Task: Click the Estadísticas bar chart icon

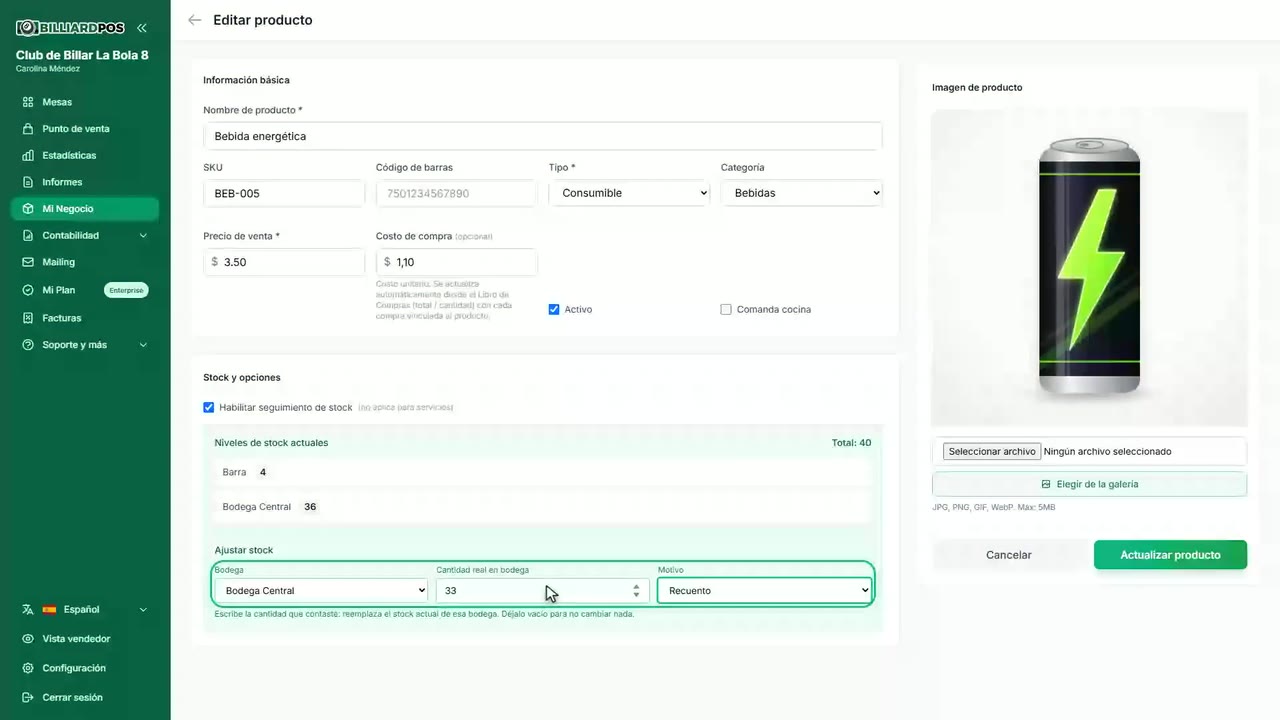Action: [28, 156]
